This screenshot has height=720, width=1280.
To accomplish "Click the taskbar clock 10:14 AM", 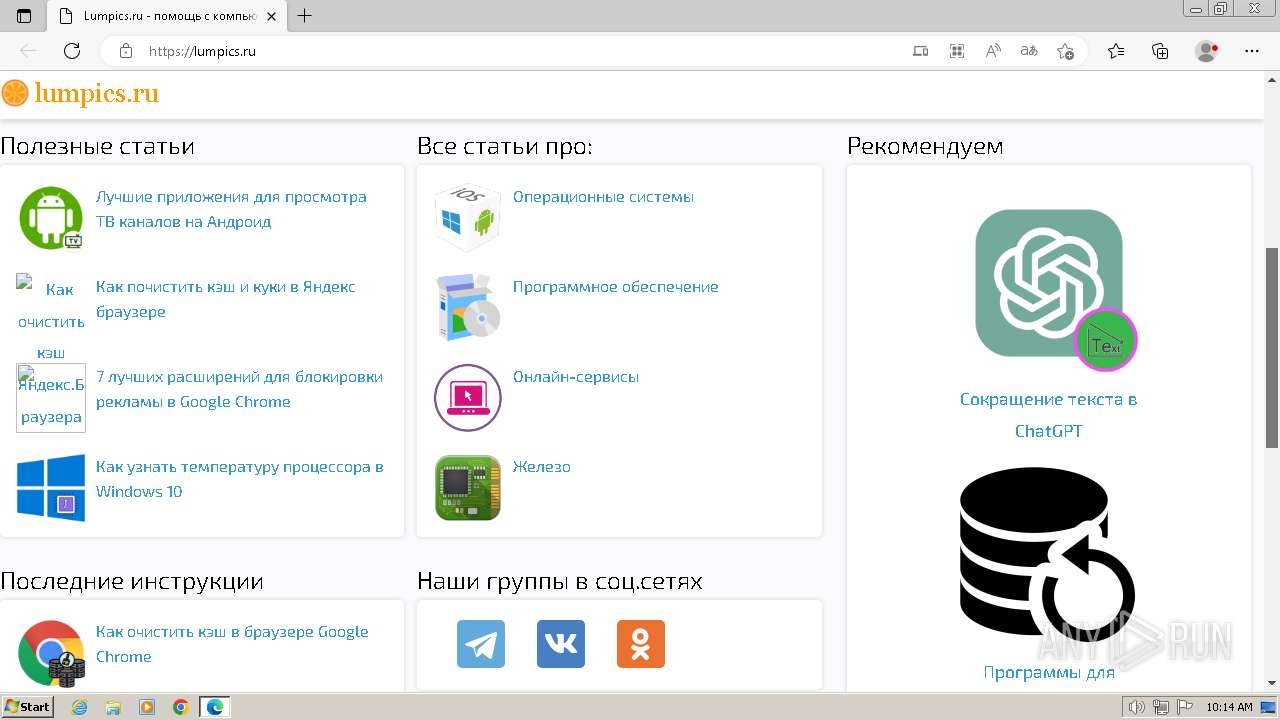I will pyautogui.click(x=1229, y=707).
